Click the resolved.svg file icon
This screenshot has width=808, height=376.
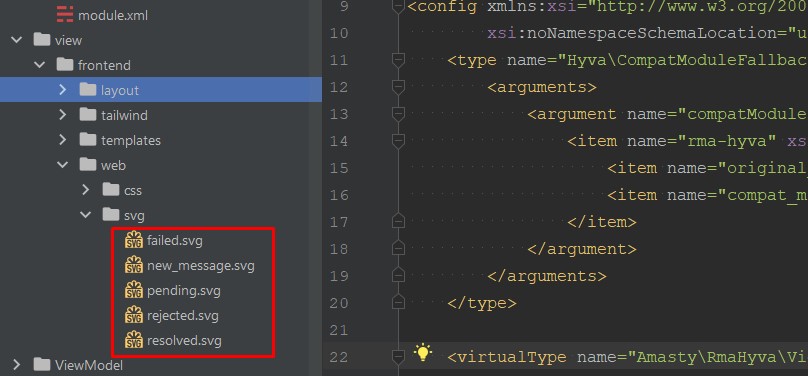[134, 340]
